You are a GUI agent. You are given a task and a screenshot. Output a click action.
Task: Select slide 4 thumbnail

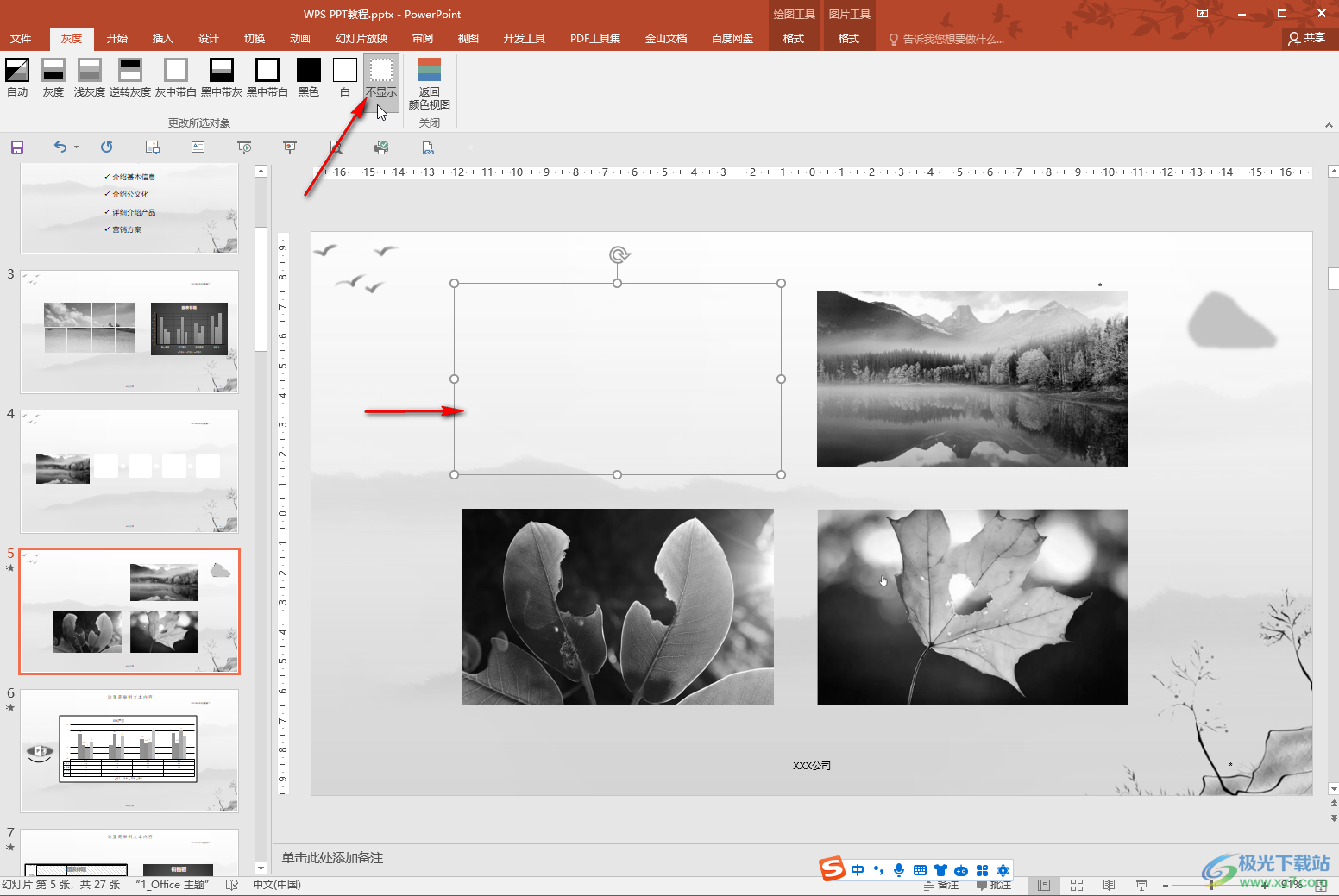point(129,472)
